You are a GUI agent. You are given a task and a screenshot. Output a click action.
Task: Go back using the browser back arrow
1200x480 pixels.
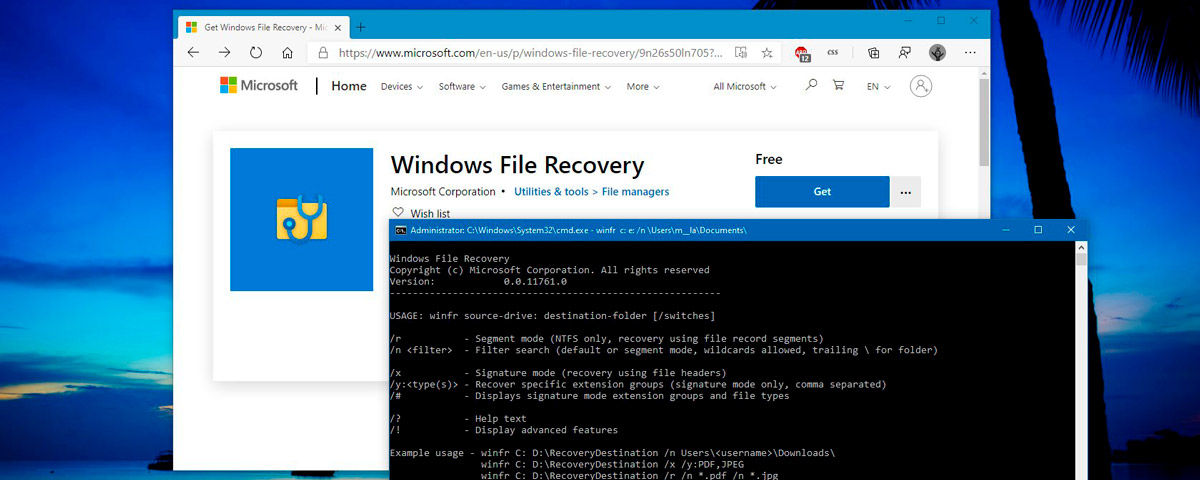point(193,53)
